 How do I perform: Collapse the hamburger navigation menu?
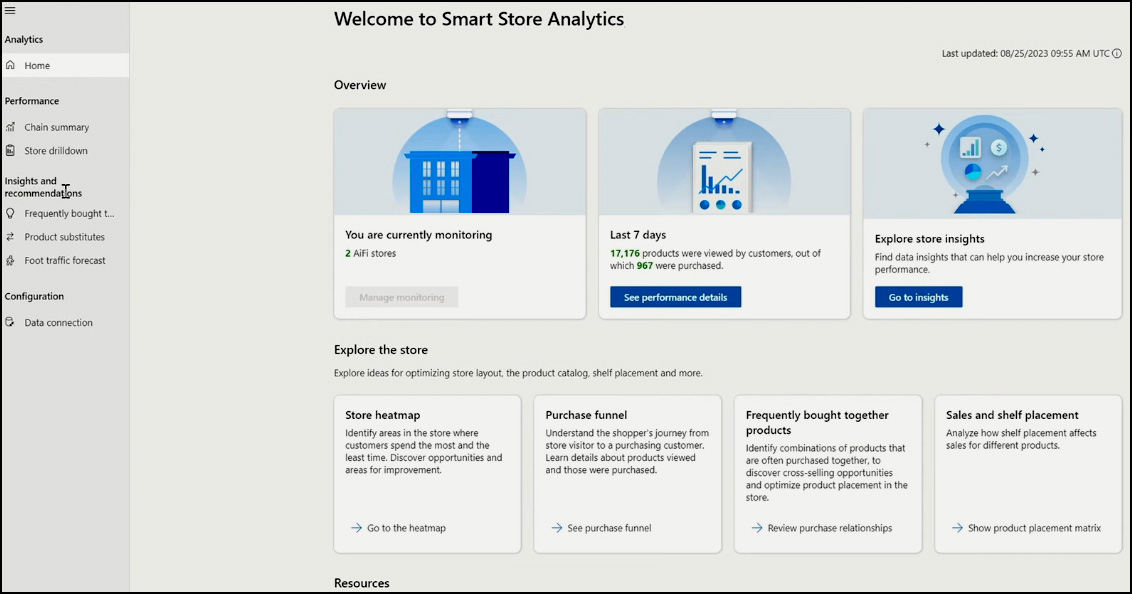[x=10, y=10]
